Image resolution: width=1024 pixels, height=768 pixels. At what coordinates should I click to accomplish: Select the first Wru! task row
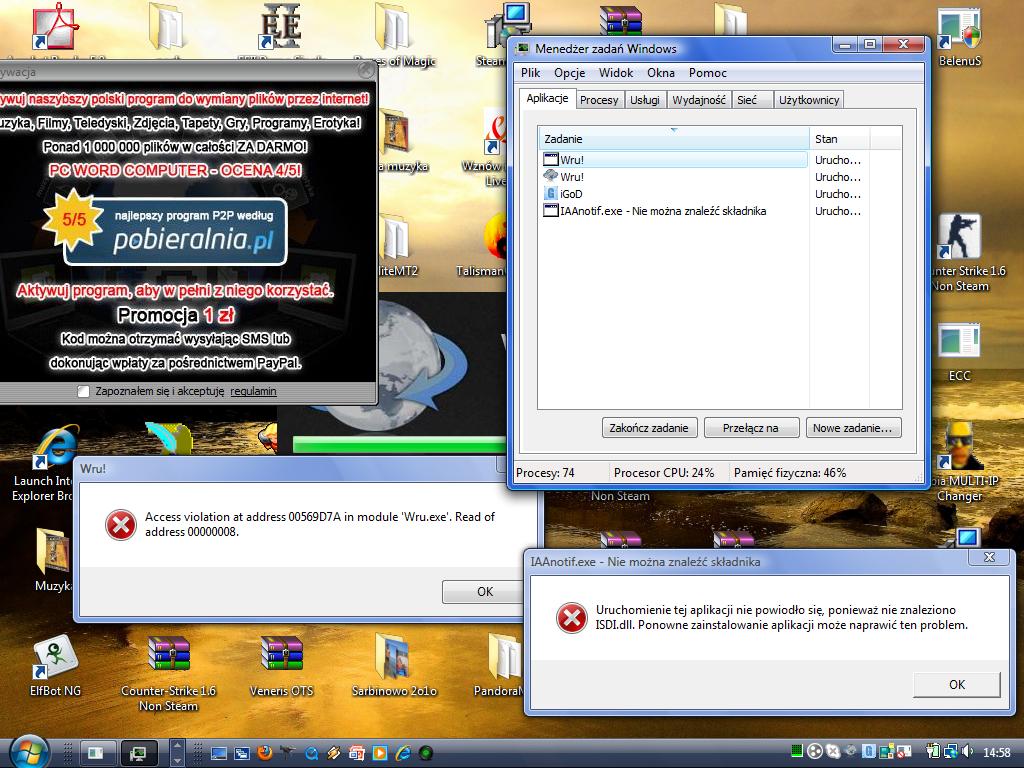[675, 159]
